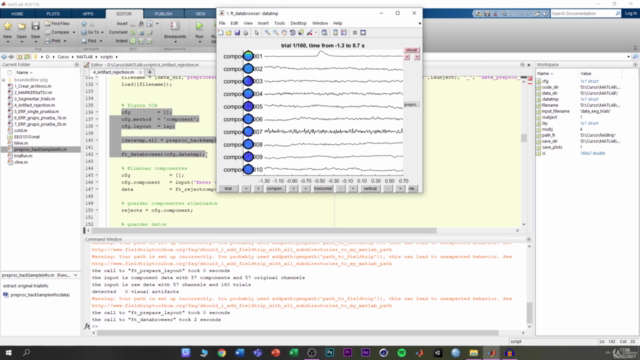Click the component 001 topography circle
640x360 pixels.
(248, 56)
